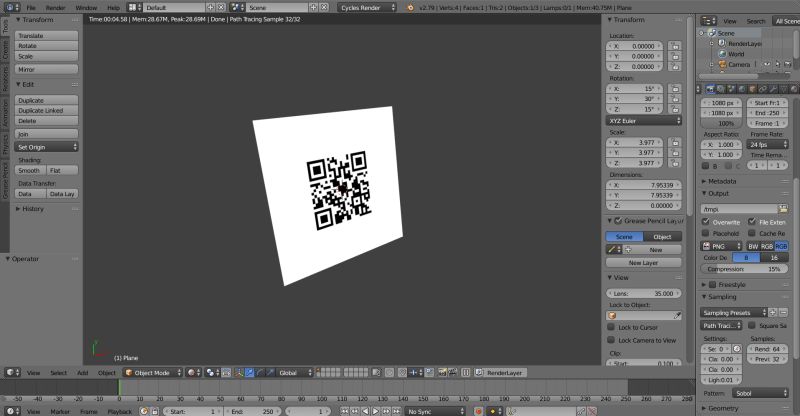Viewport: 800px width, 416px height.
Task: Toggle the Grease Pencil Layers checkbox
Action: pos(618,221)
